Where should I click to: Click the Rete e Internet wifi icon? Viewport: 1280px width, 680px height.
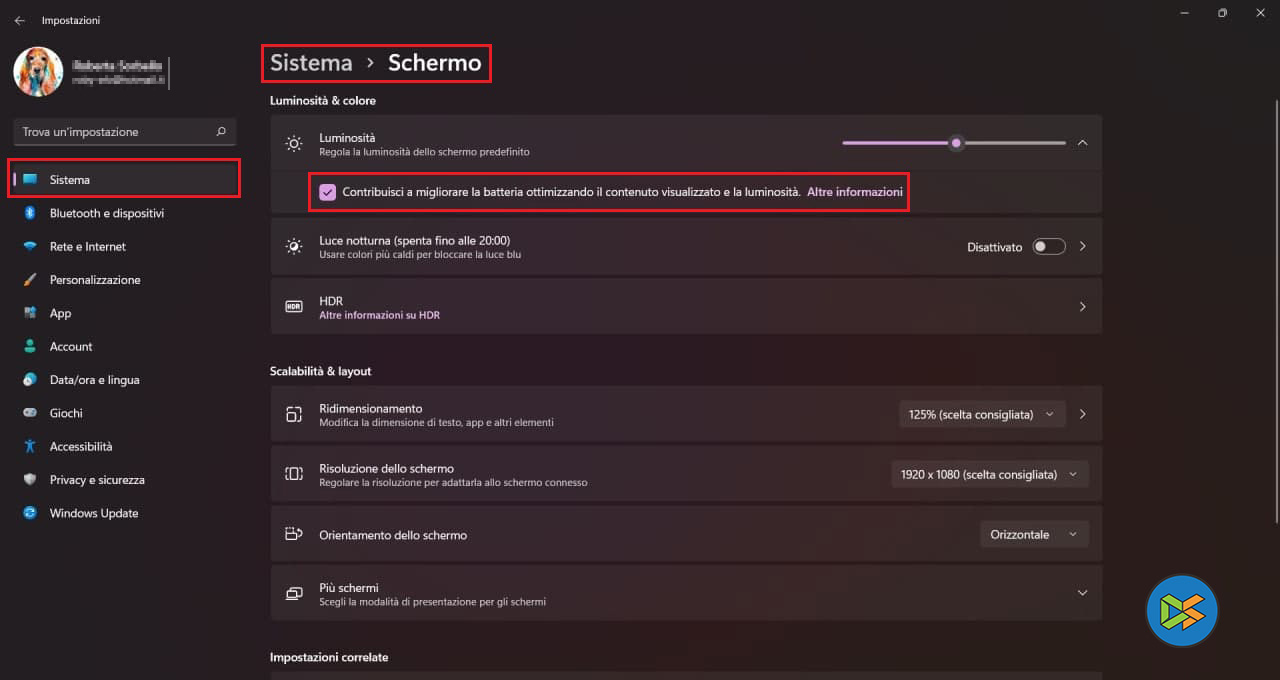[30, 247]
